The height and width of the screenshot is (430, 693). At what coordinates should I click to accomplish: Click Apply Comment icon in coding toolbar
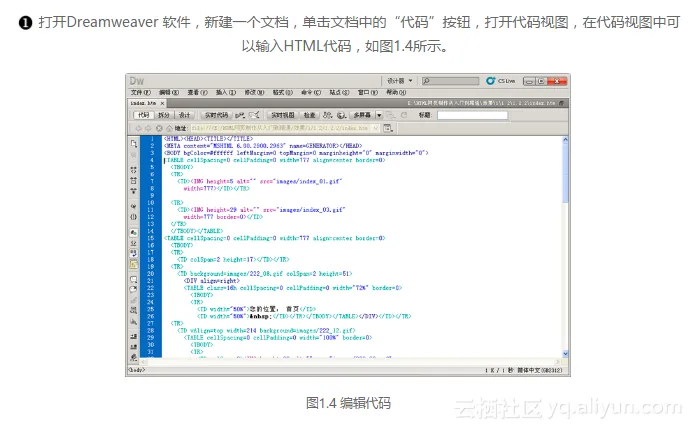coord(134,279)
